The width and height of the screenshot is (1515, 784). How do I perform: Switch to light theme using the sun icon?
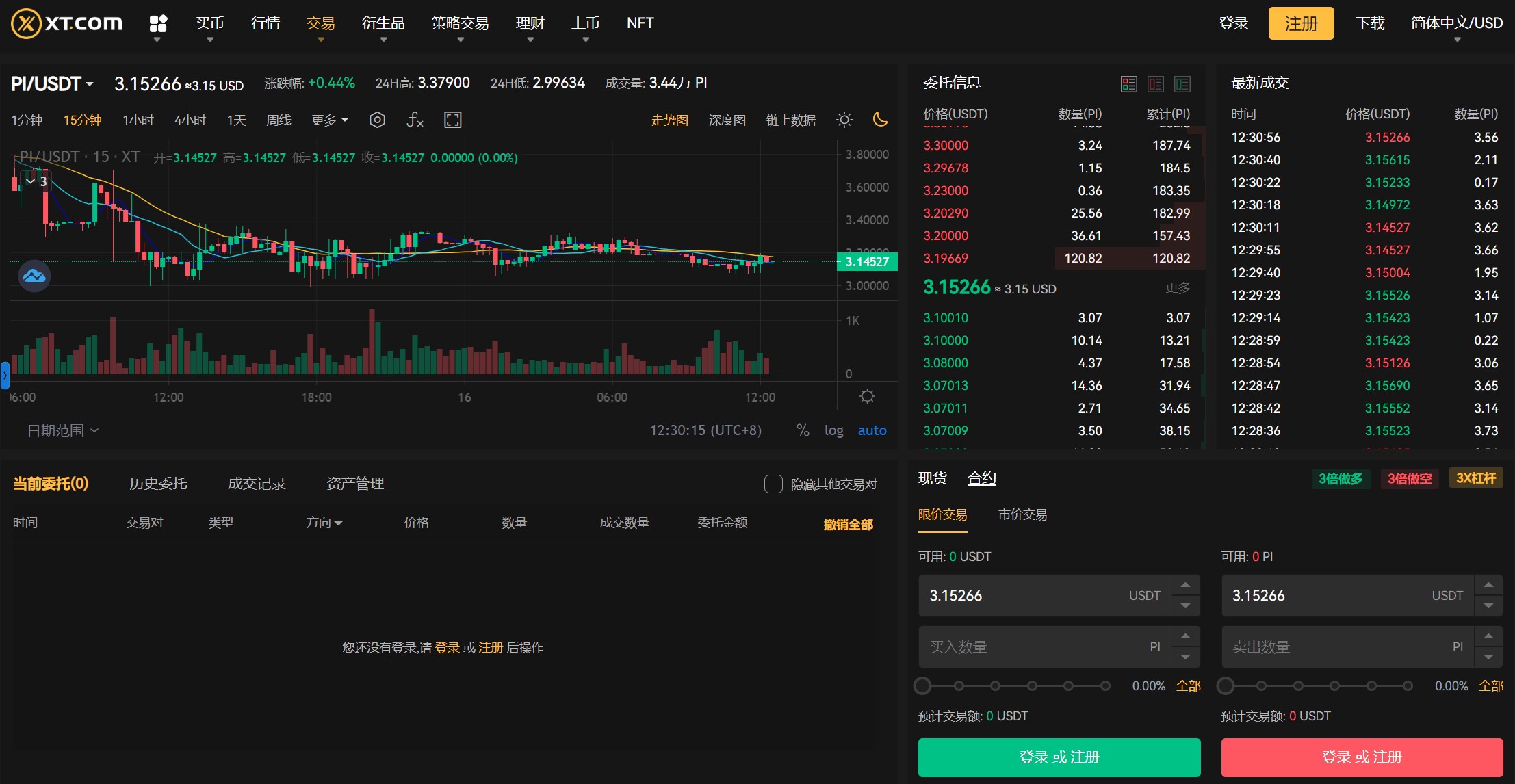[x=844, y=120]
